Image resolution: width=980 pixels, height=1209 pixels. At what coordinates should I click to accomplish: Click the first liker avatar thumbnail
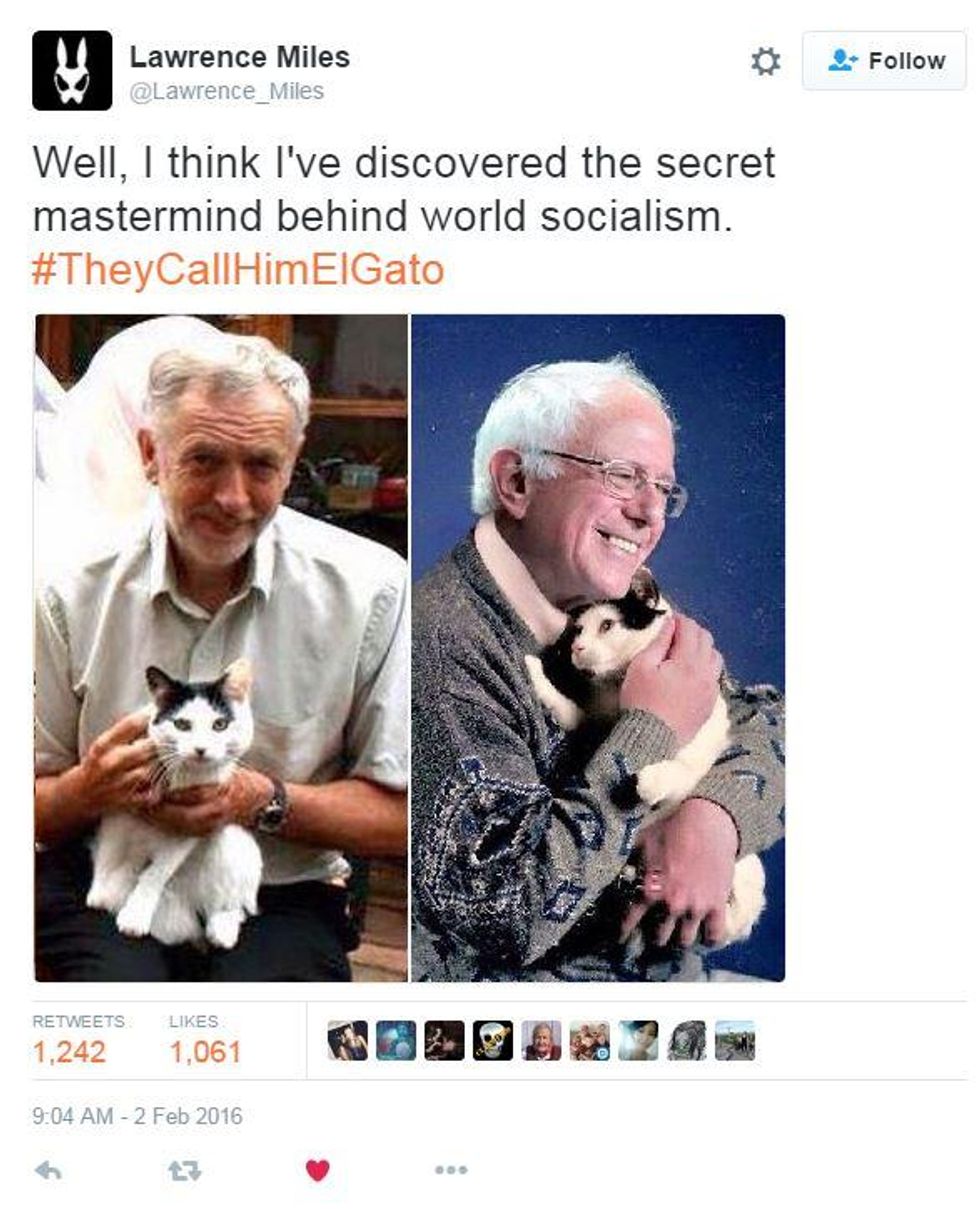[348, 1040]
